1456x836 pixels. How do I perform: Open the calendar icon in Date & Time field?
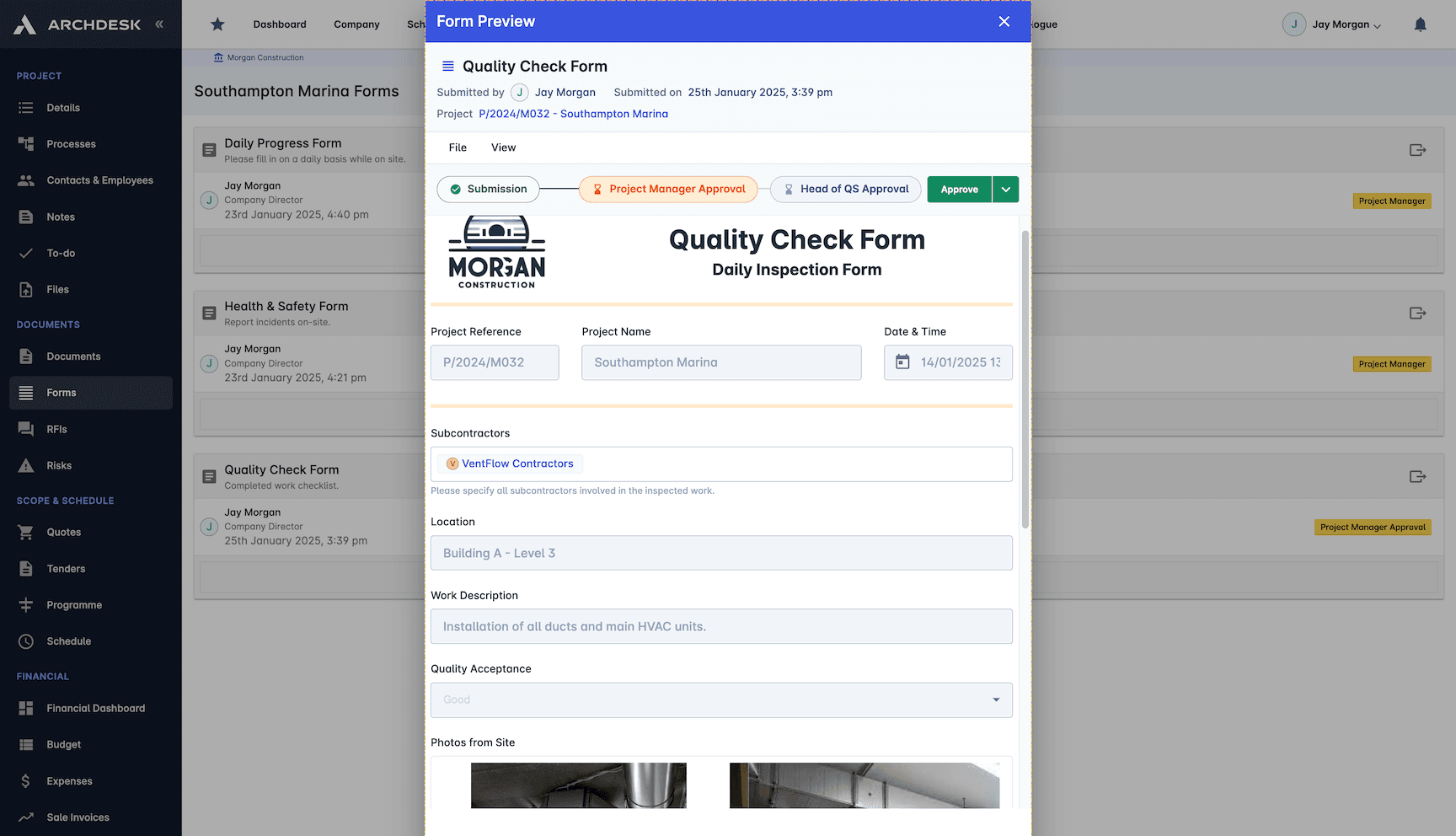pos(902,362)
